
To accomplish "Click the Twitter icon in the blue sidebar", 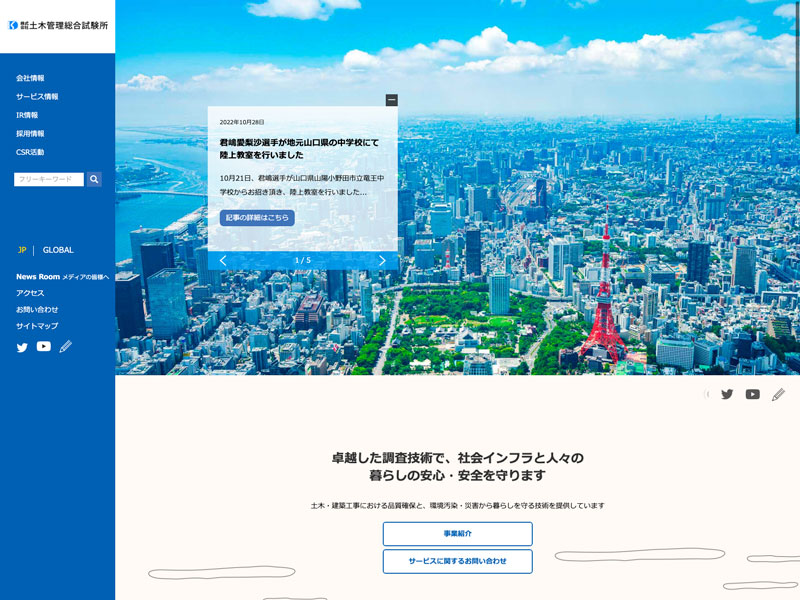I will [x=22, y=347].
